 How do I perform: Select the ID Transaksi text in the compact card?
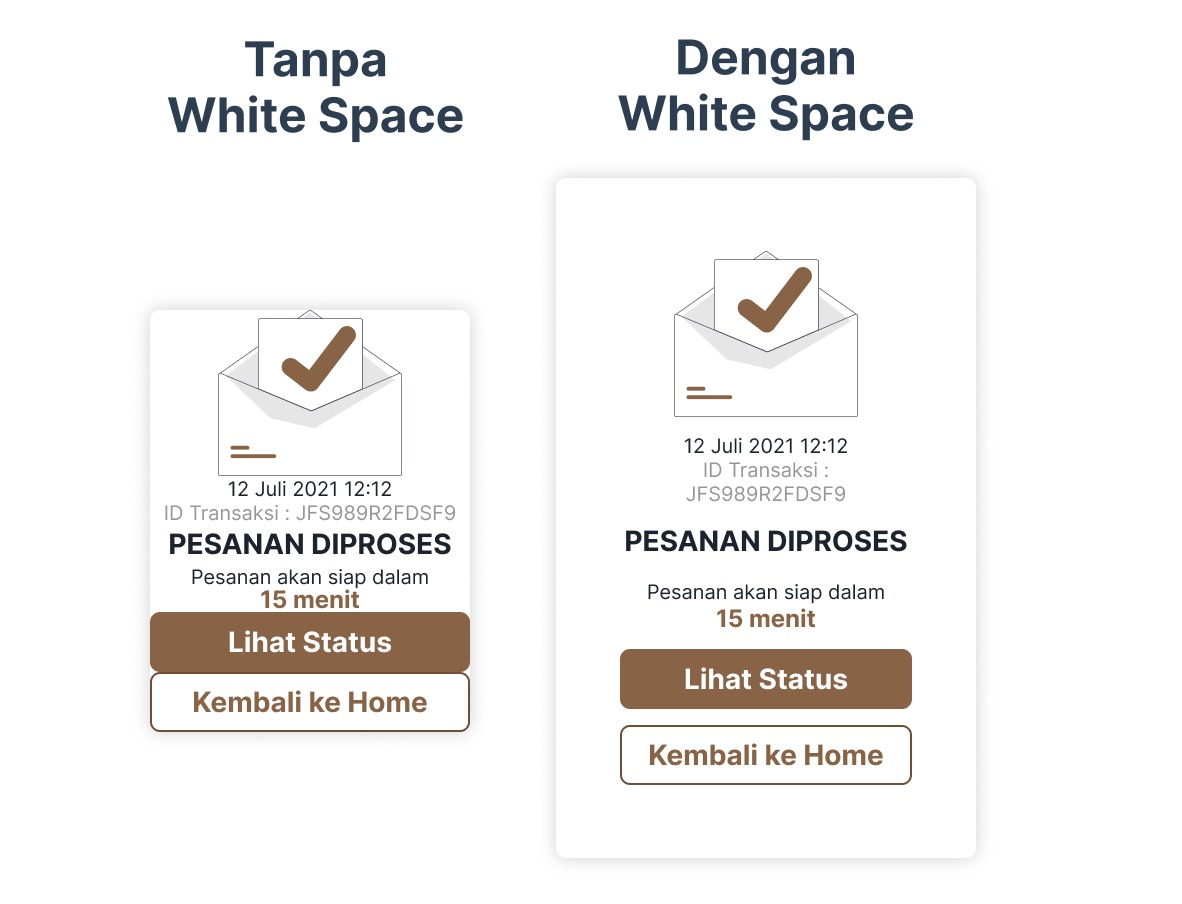310,514
